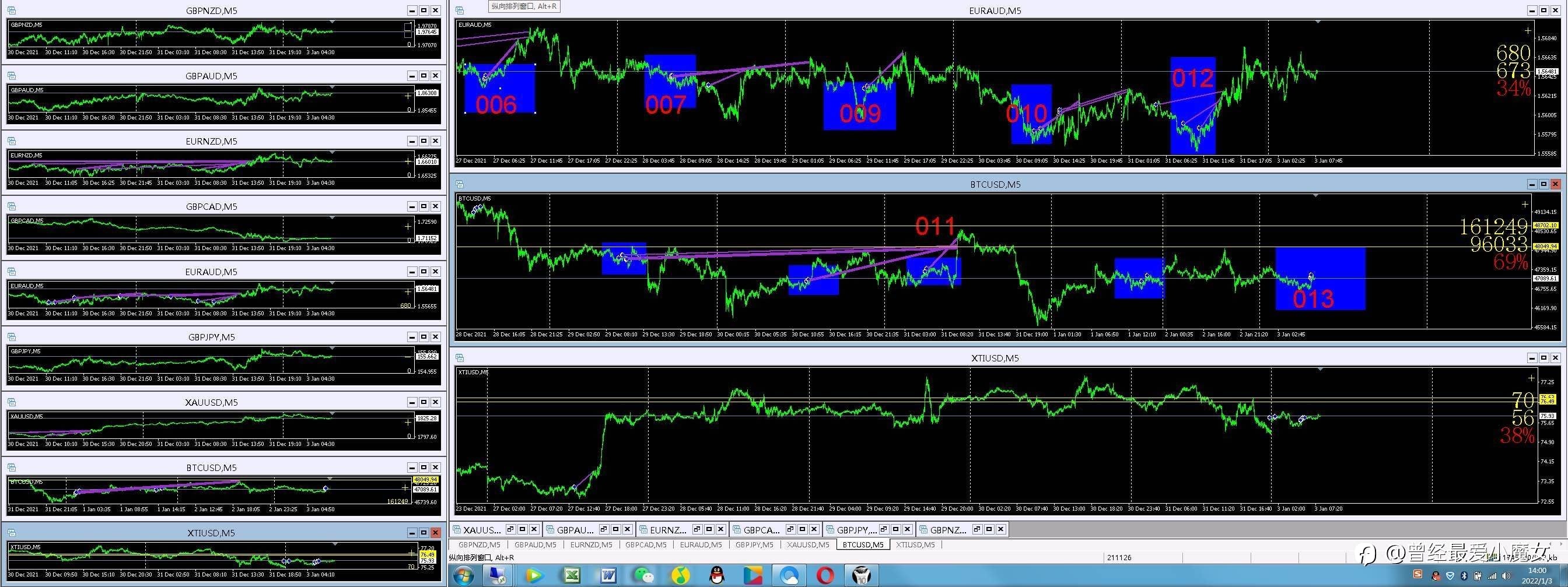1568x587 pixels.
Task: Launch Excel from the taskbar
Action: click(571, 575)
